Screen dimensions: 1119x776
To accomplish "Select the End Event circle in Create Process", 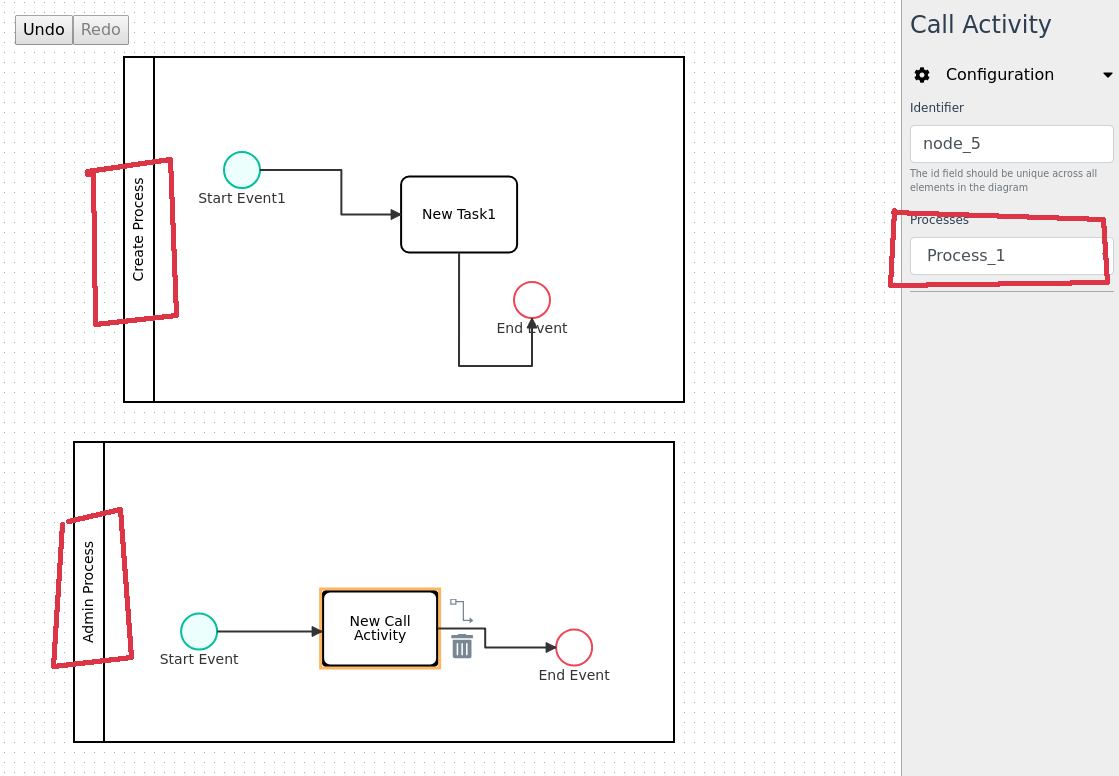I will [531, 299].
